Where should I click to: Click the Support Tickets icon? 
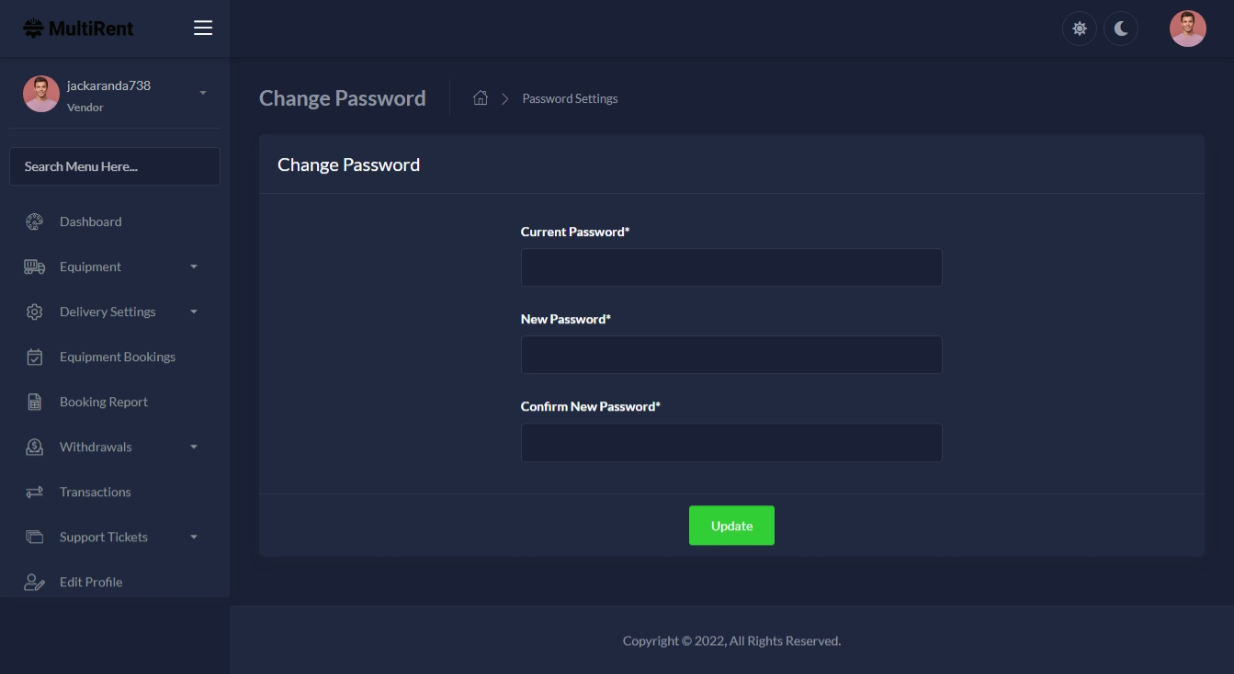[34, 537]
